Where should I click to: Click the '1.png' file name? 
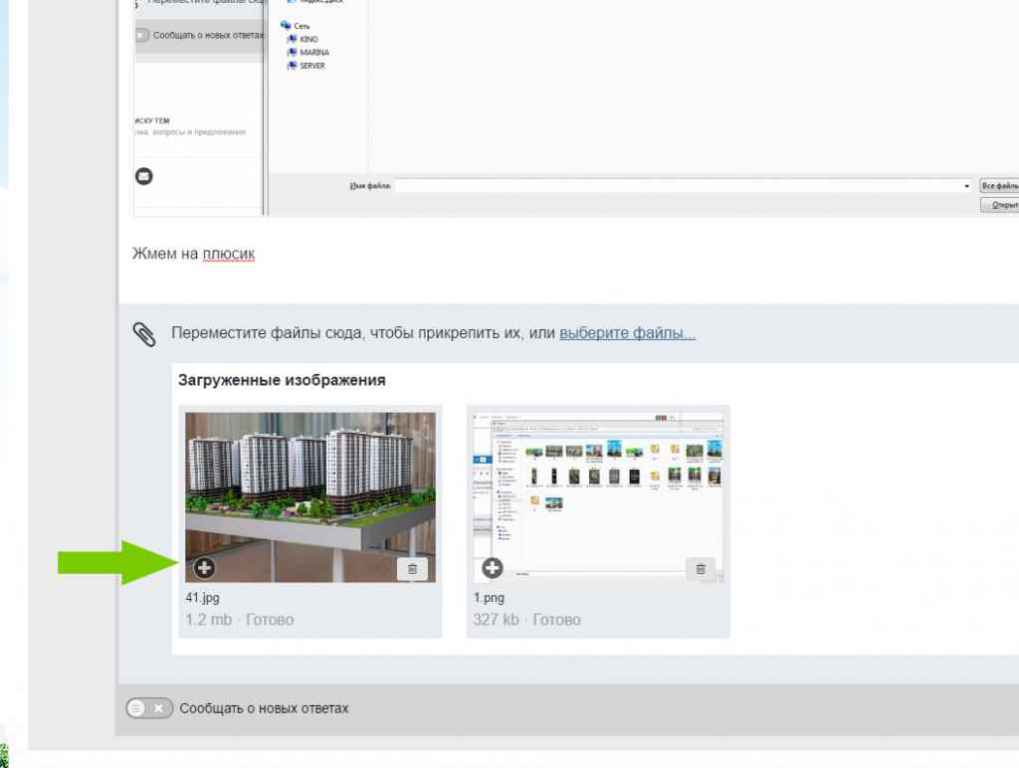click(x=489, y=598)
